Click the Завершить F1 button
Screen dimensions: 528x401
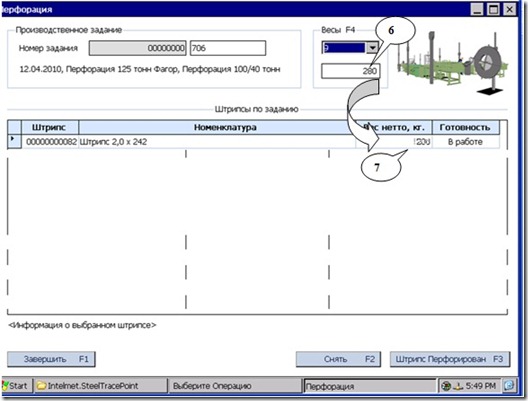(51, 359)
